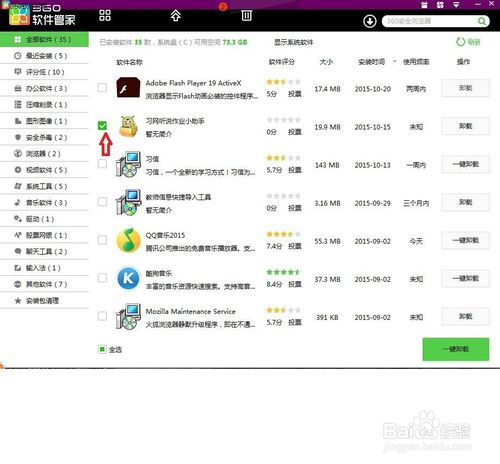Sort by 安装时间 column arrow

tap(394, 62)
